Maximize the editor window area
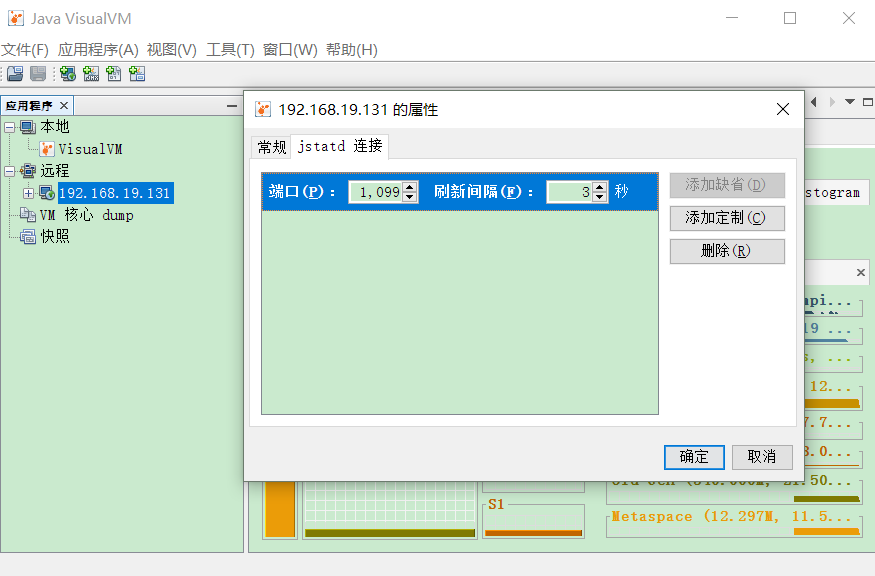 pyautogui.click(x=868, y=102)
